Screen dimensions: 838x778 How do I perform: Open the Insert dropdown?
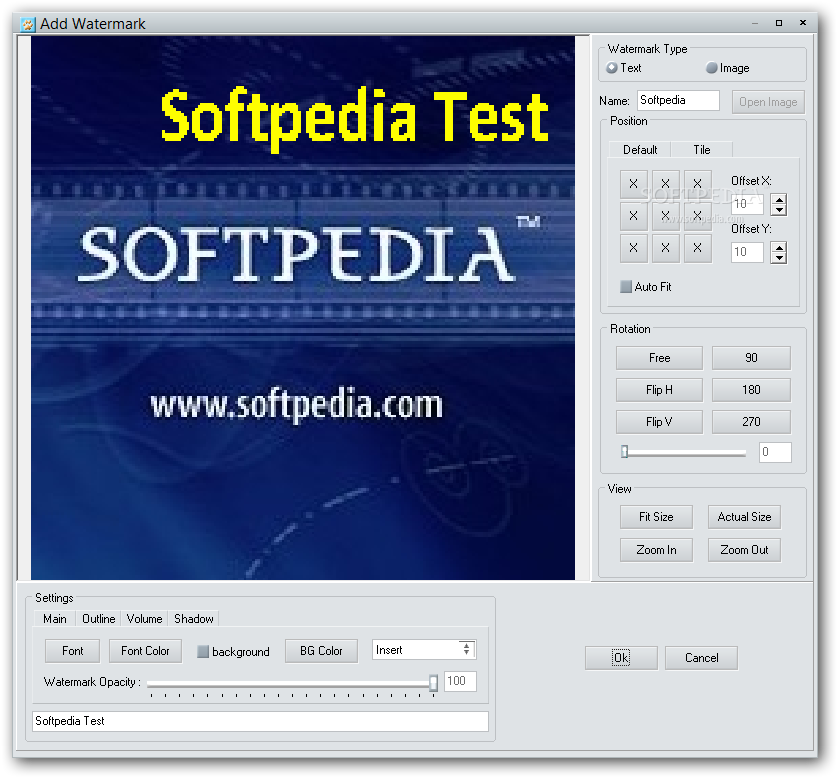(x=424, y=650)
